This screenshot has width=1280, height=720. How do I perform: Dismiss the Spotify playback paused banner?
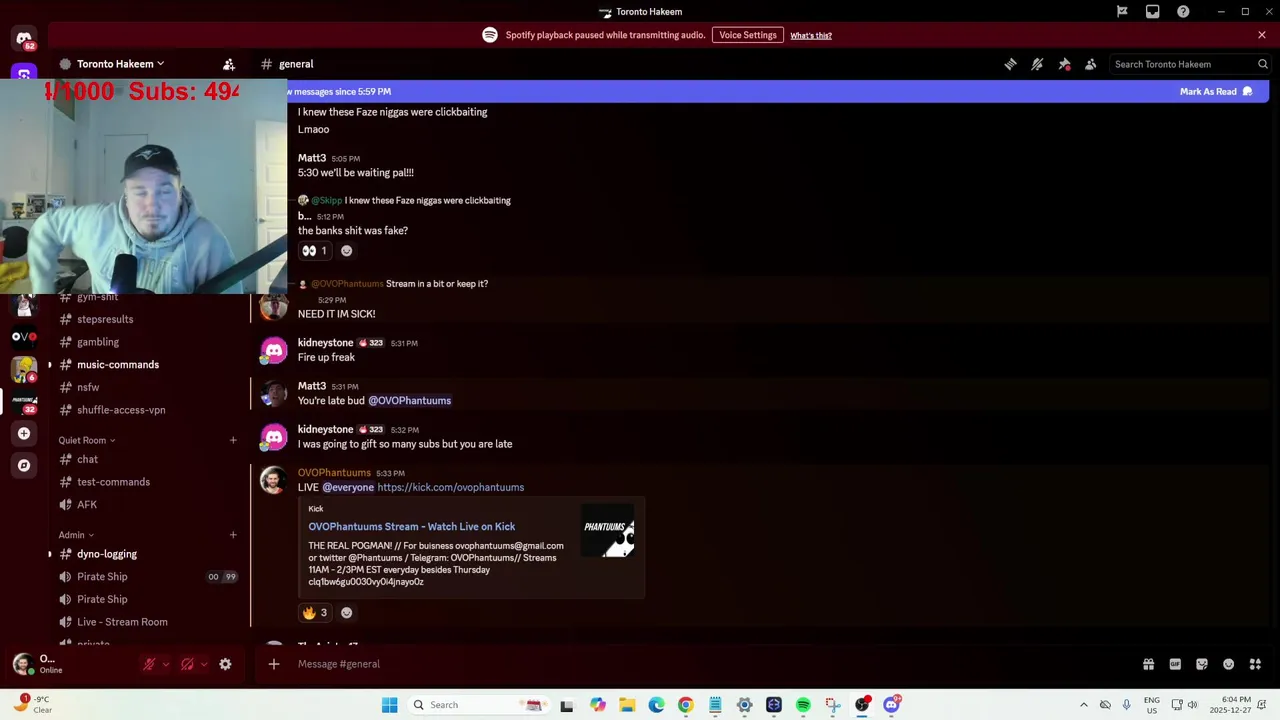pyautogui.click(x=1262, y=35)
